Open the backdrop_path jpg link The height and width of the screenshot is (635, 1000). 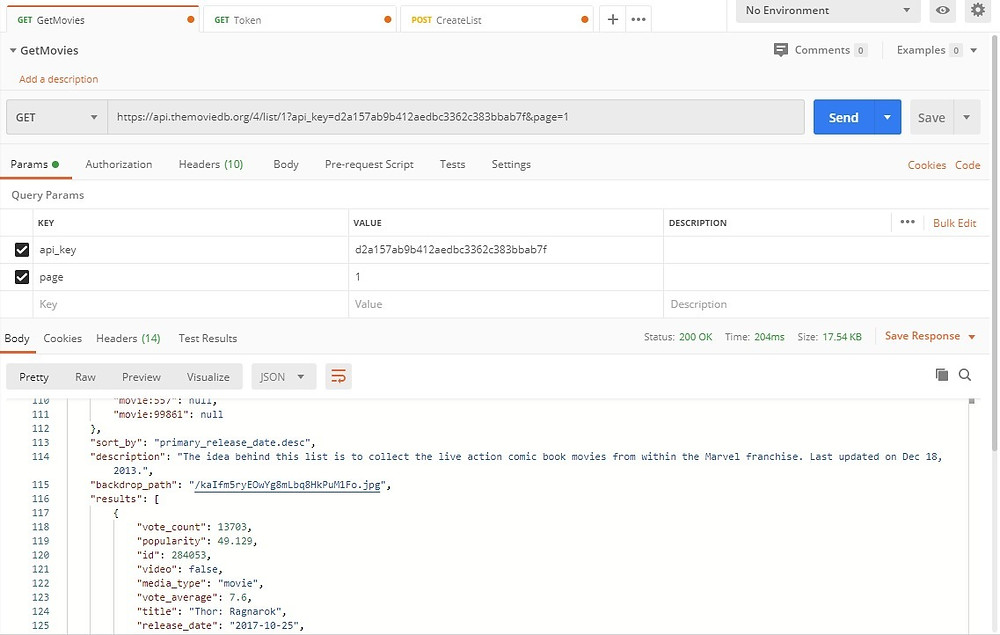click(x=287, y=485)
